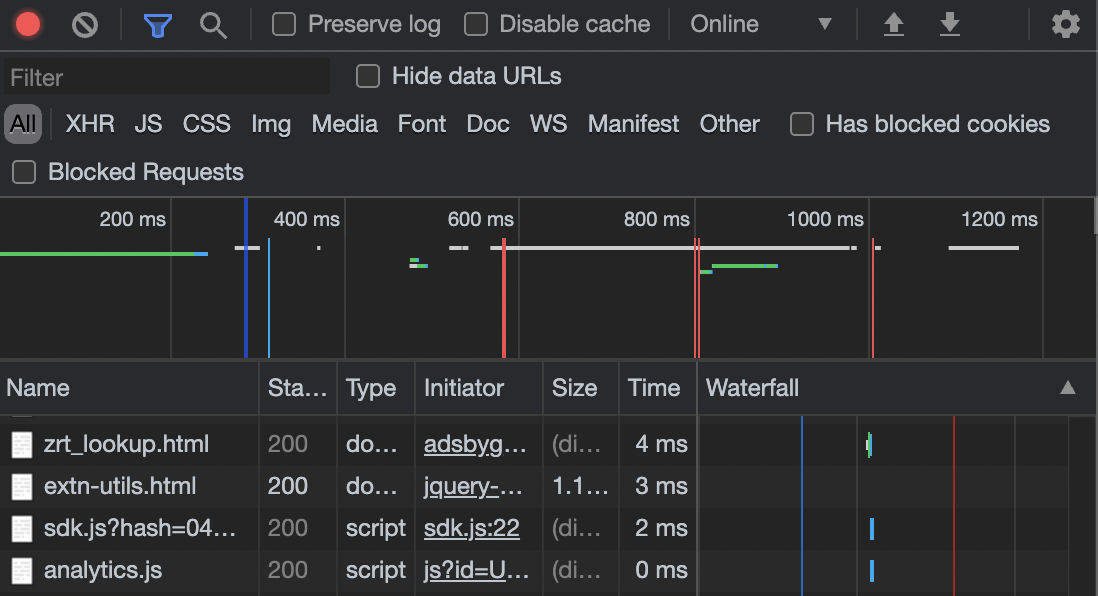Viewport: 1098px width, 596px height.
Task: Toggle the filter funnel icon
Action: (158, 25)
